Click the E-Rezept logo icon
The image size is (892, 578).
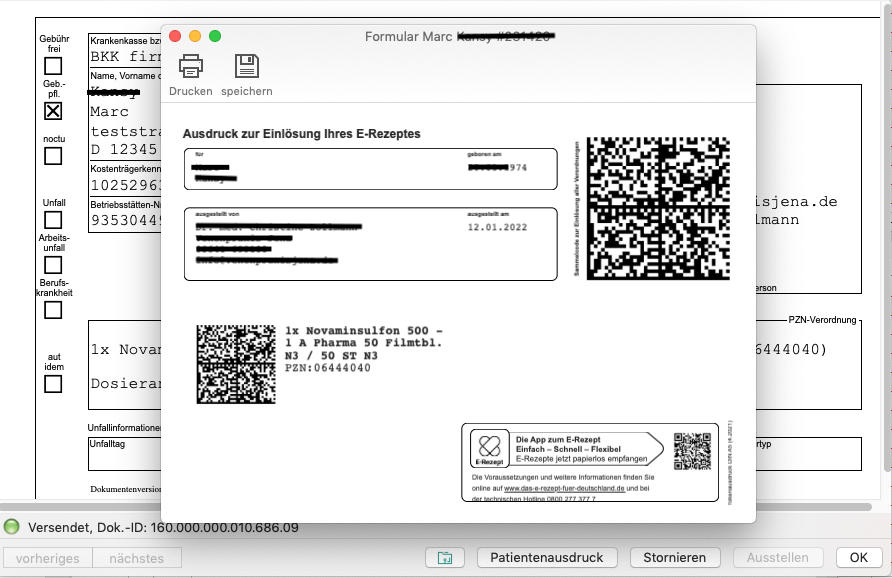tap(489, 448)
